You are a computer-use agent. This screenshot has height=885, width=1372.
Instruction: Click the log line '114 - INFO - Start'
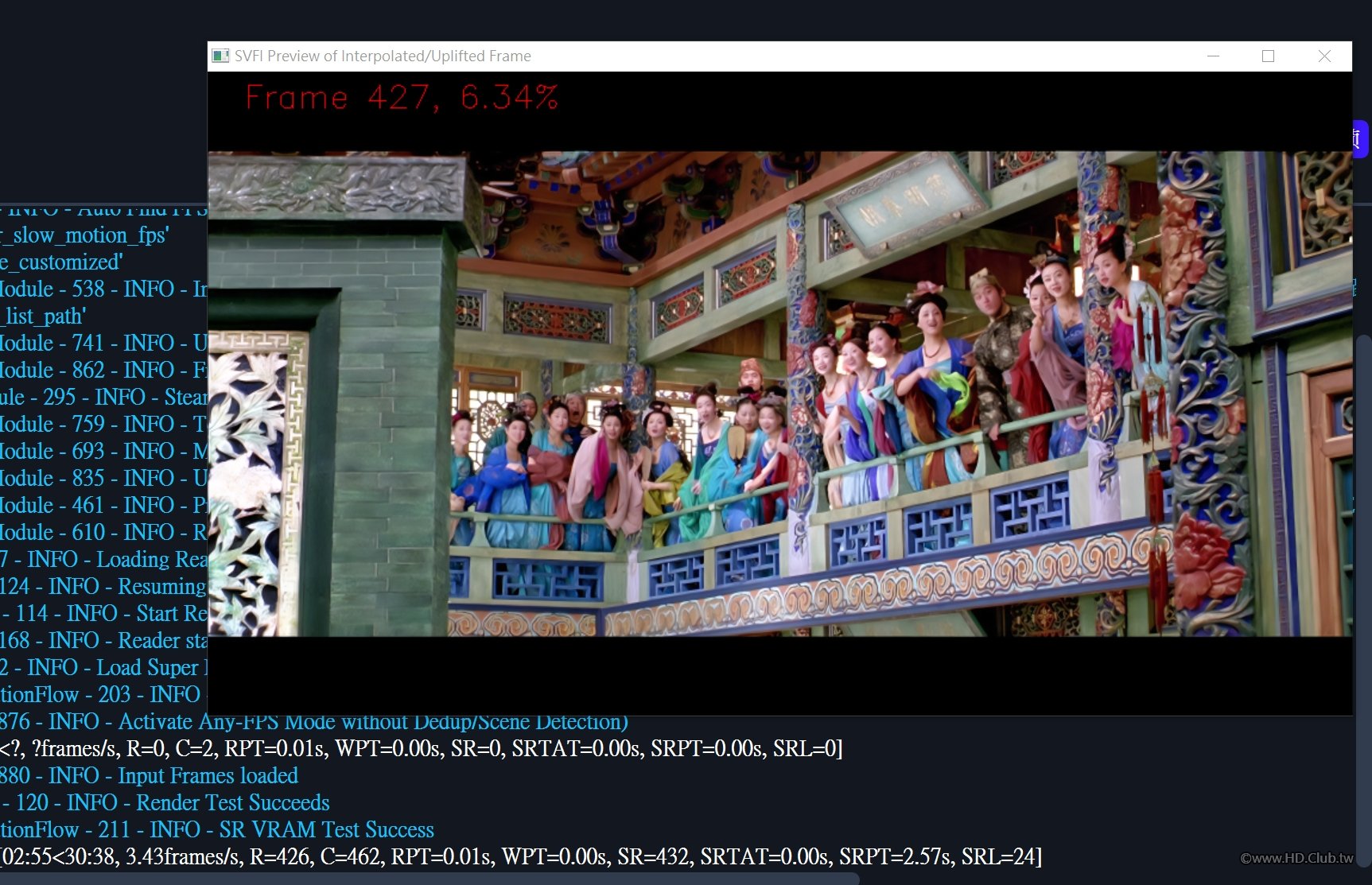[x=103, y=614]
